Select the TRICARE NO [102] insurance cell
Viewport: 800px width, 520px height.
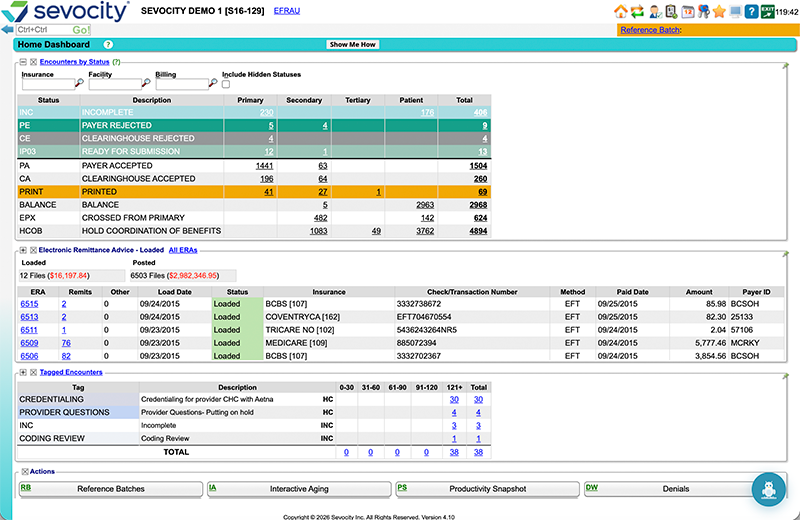coord(329,330)
